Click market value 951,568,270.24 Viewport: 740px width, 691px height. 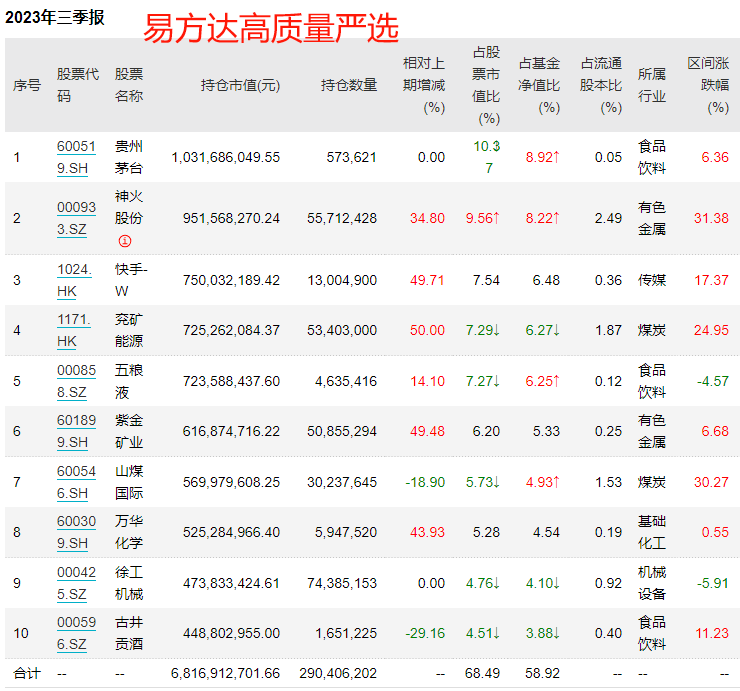pyautogui.click(x=231, y=218)
